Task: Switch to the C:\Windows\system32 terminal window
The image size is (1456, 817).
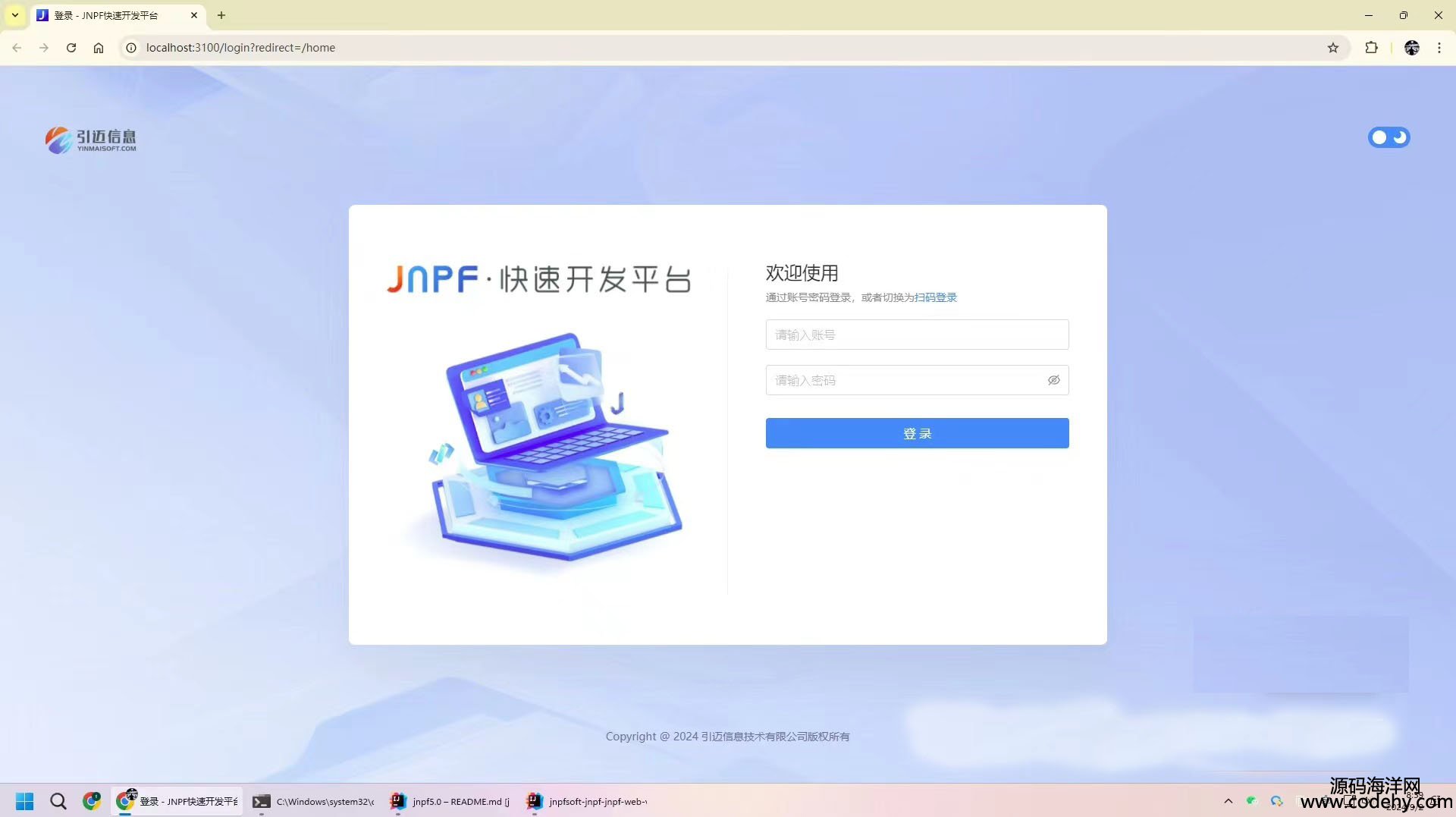Action: click(314, 801)
